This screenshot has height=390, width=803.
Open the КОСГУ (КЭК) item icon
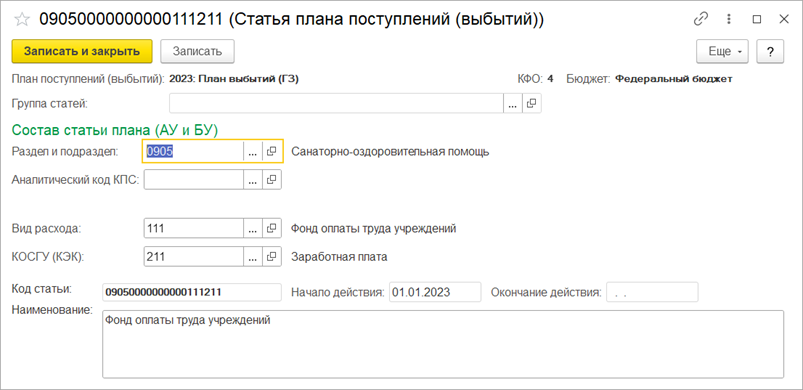(271, 256)
